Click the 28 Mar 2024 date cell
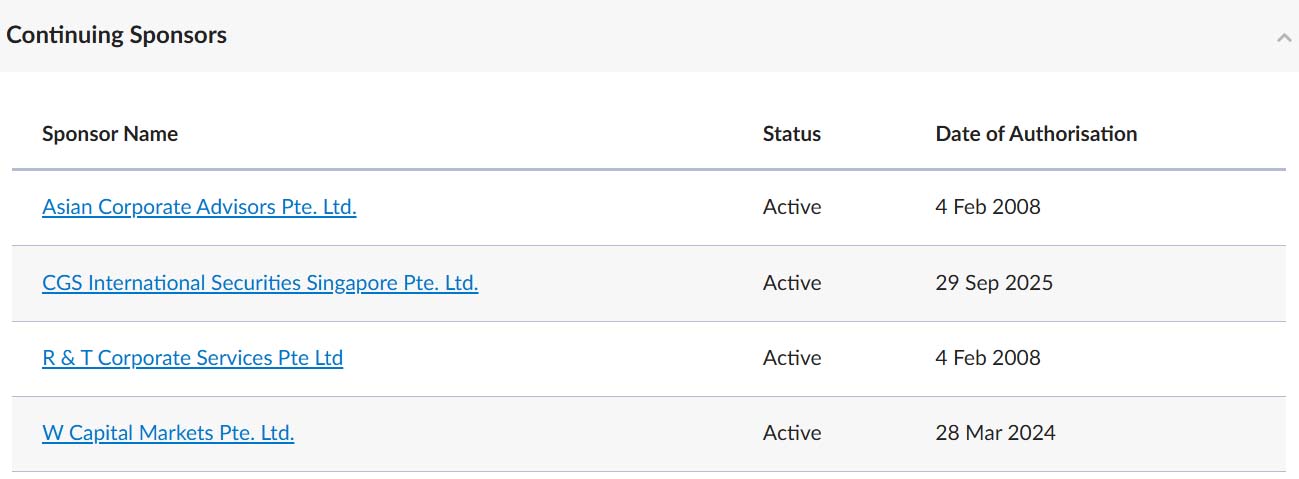The width and height of the screenshot is (1299, 479). pos(995,433)
